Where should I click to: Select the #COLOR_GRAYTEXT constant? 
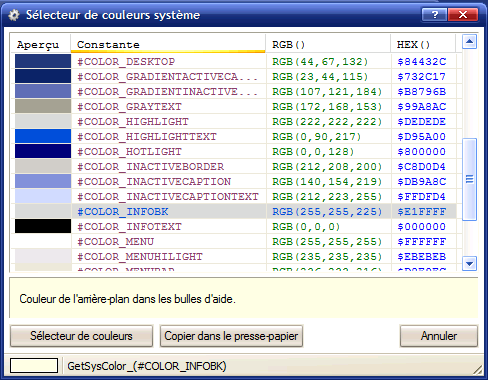pyautogui.click(x=129, y=107)
